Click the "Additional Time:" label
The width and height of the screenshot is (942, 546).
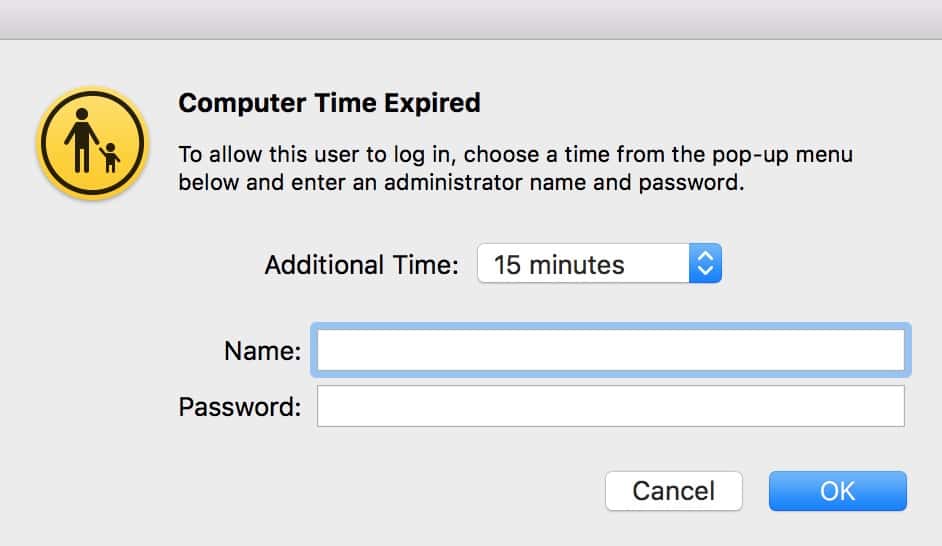click(361, 265)
